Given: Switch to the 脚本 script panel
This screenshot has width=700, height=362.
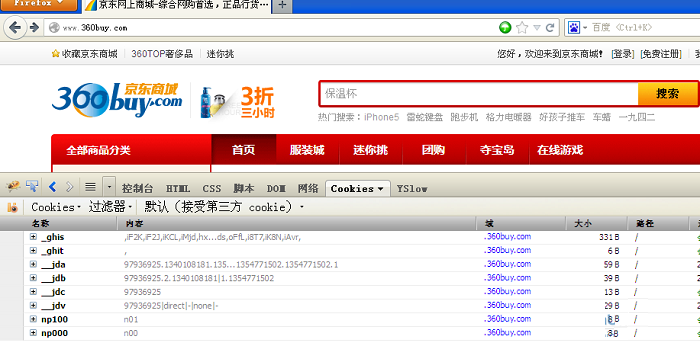Looking at the screenshot, I should pos(244,189).
